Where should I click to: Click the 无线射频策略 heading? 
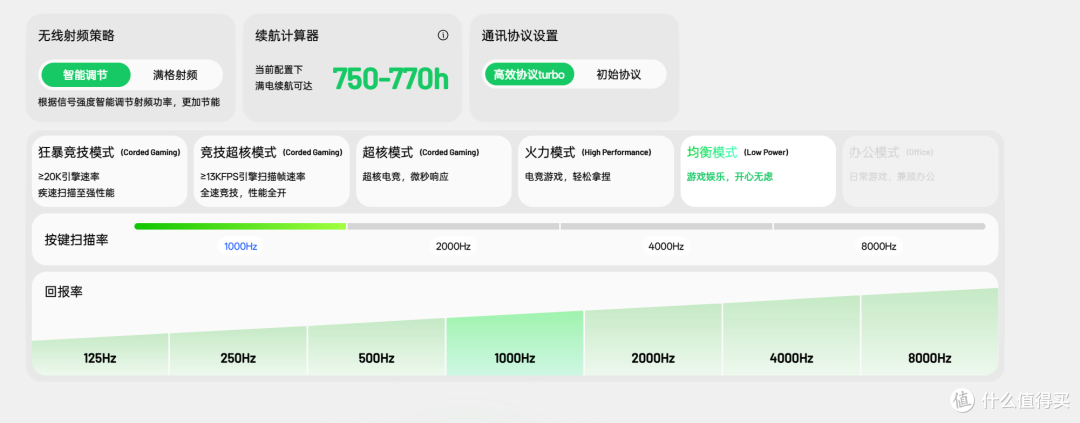[x=76, y=36]
